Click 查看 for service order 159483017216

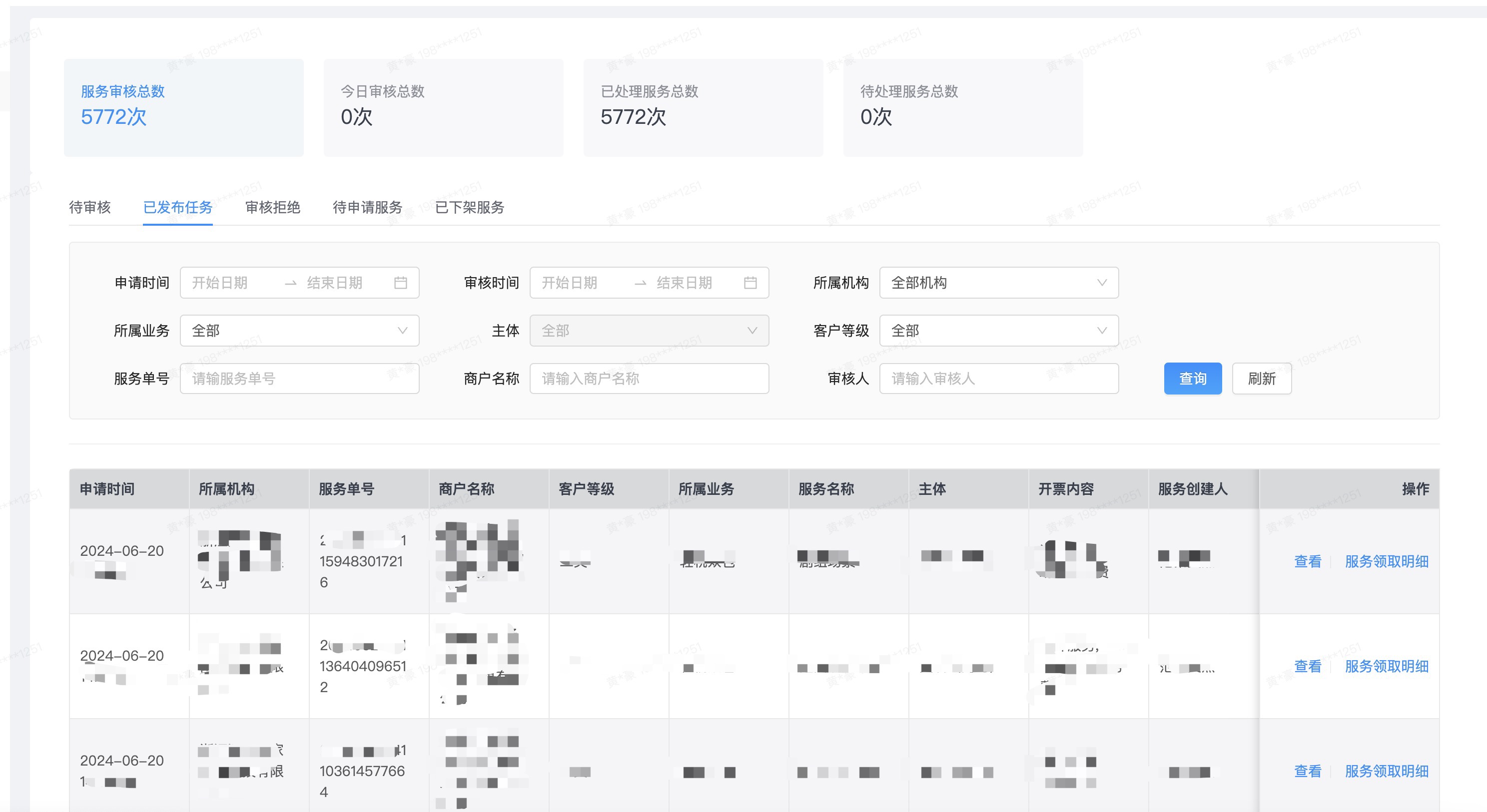click(x=1308, y=561)
